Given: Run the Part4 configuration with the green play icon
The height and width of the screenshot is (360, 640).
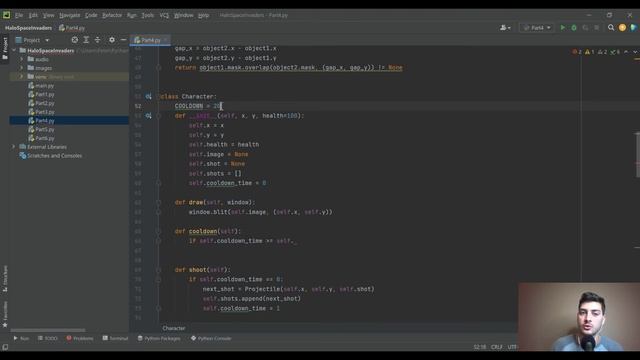Looking at the screenshot, I should coord(563,28).
